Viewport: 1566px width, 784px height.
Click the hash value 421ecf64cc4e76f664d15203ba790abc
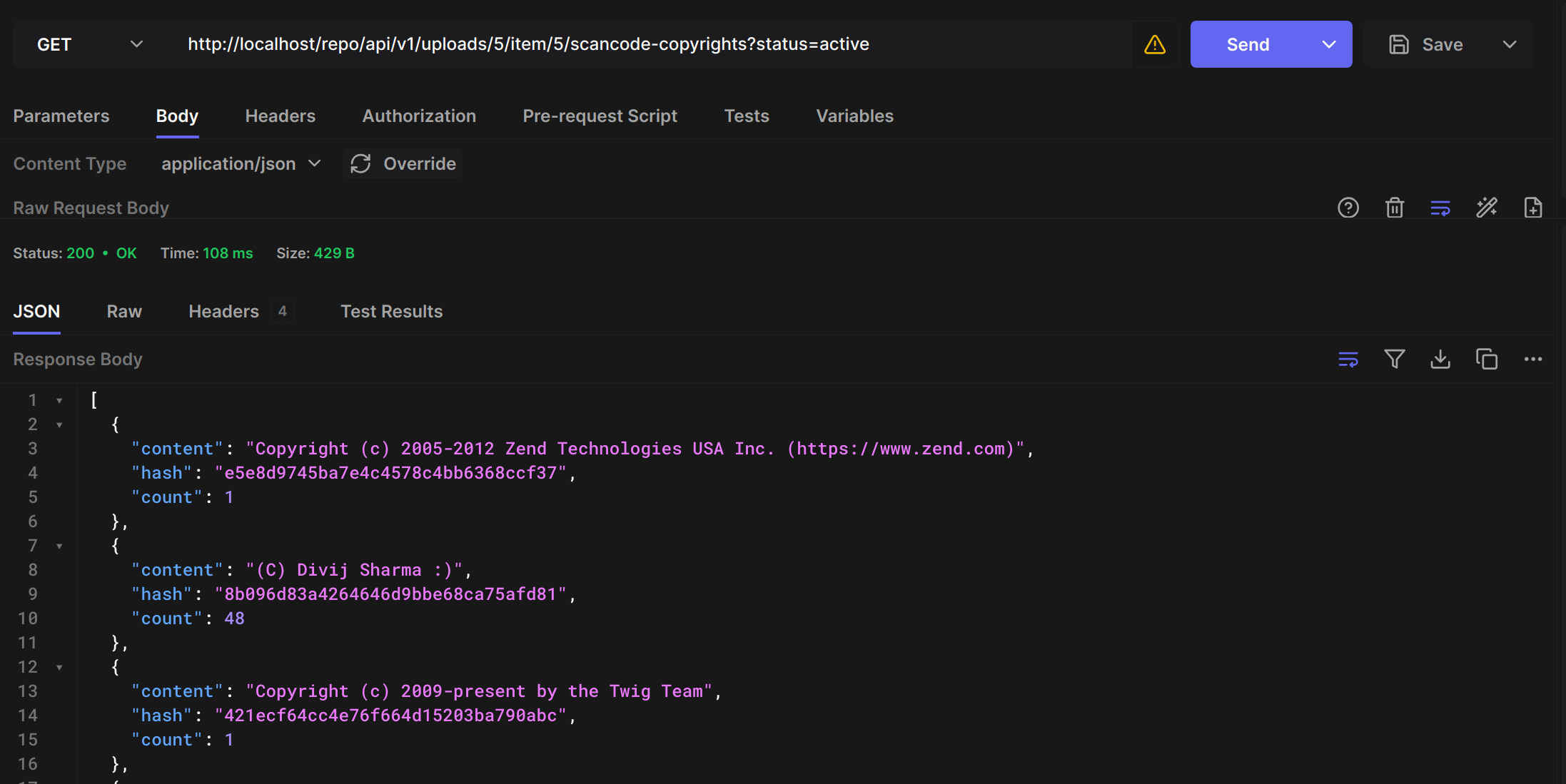click(390, 716)
